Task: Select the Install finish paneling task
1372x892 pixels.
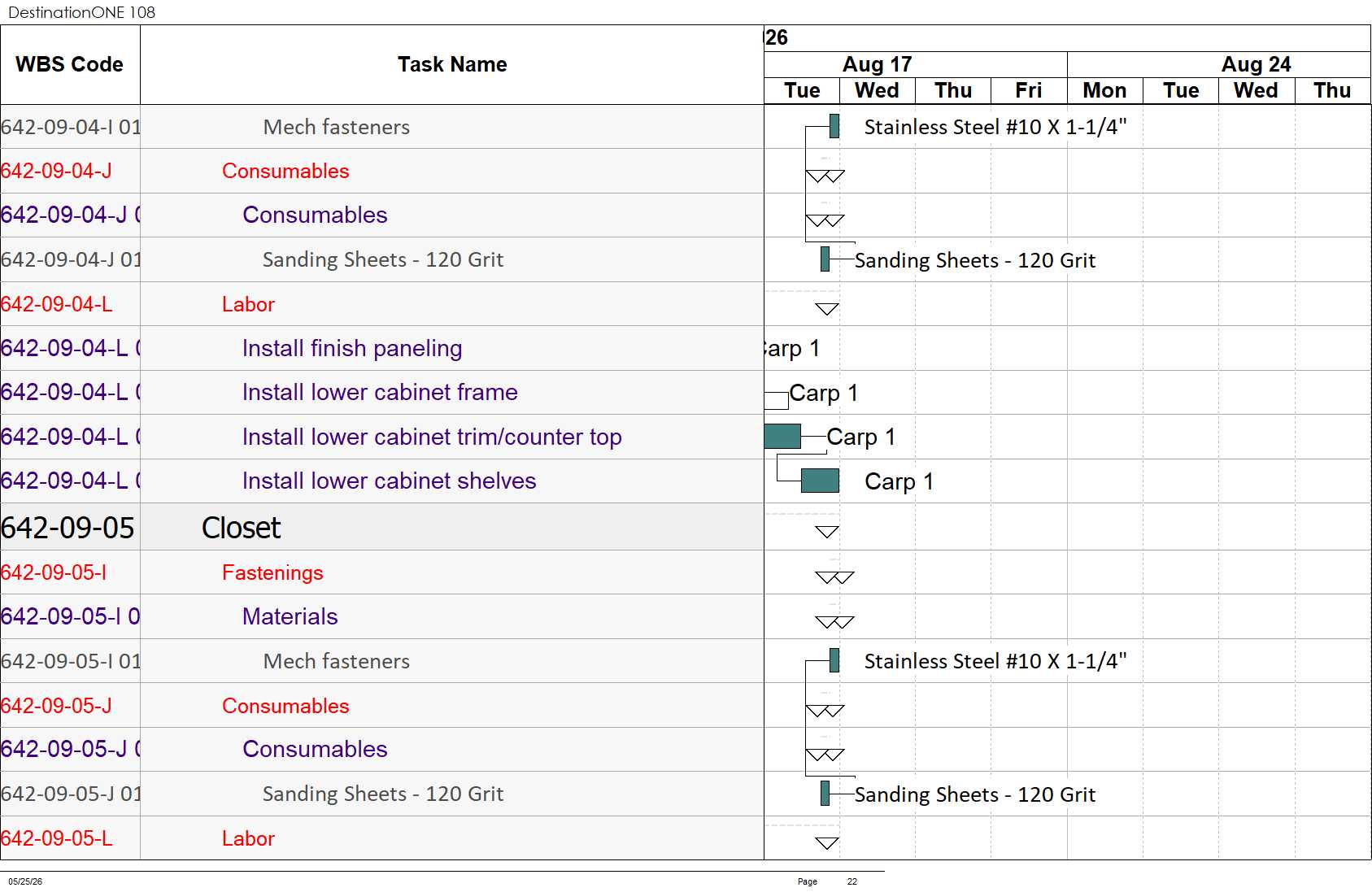Action: (x=351, y=348)
